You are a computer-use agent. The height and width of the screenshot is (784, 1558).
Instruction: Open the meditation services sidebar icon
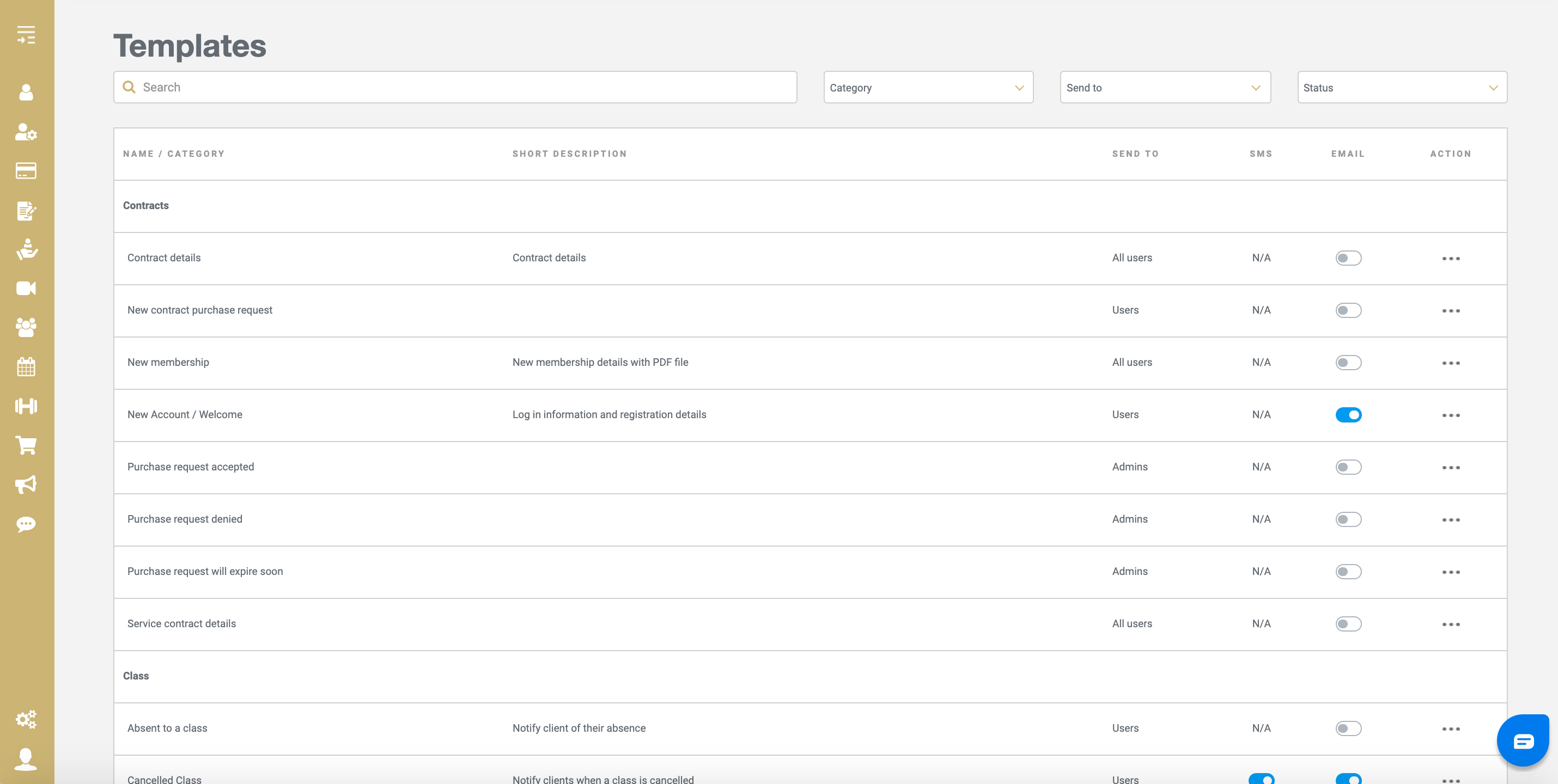click(26, 249)
